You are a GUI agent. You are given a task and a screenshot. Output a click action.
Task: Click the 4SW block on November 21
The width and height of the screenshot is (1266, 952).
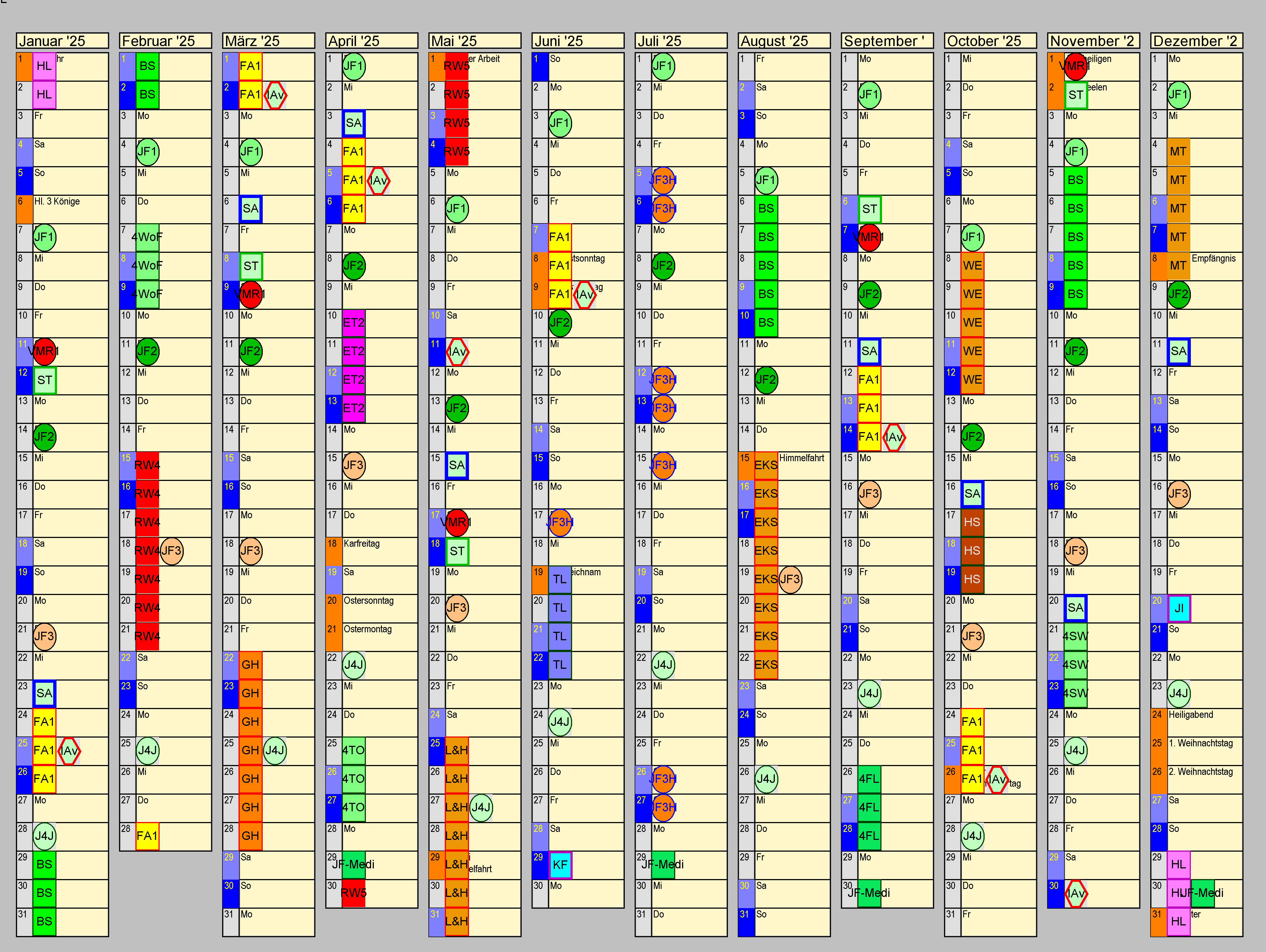coord(1076,636)
